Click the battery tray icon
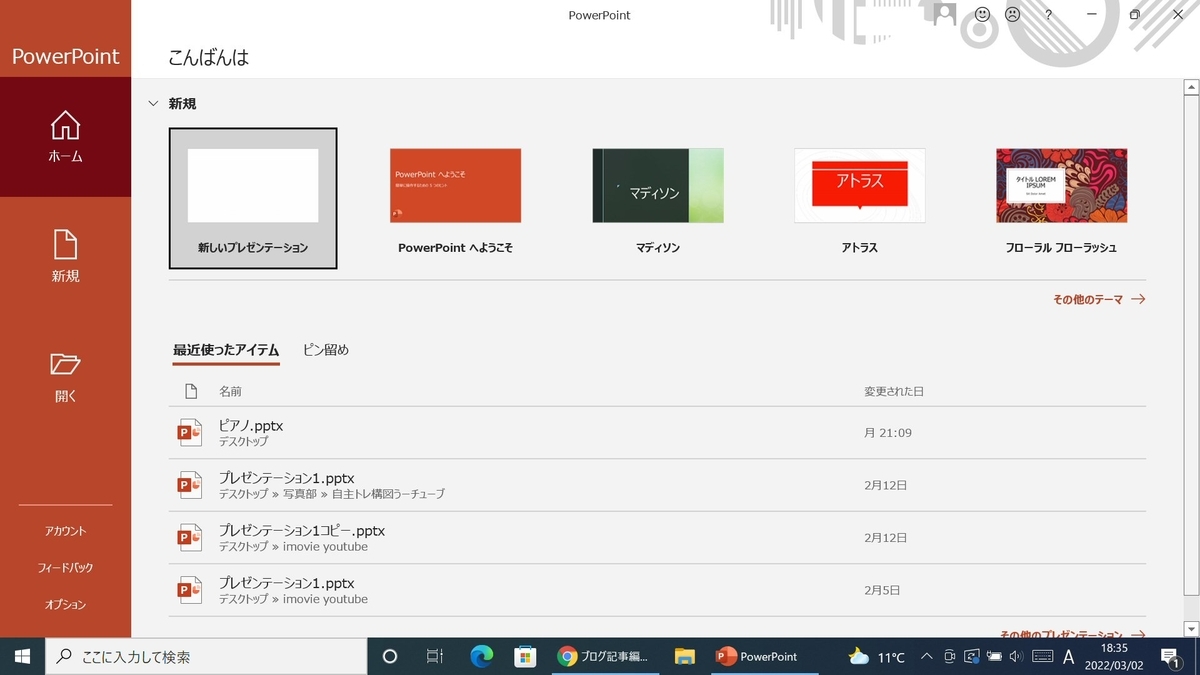 [994, 657]
